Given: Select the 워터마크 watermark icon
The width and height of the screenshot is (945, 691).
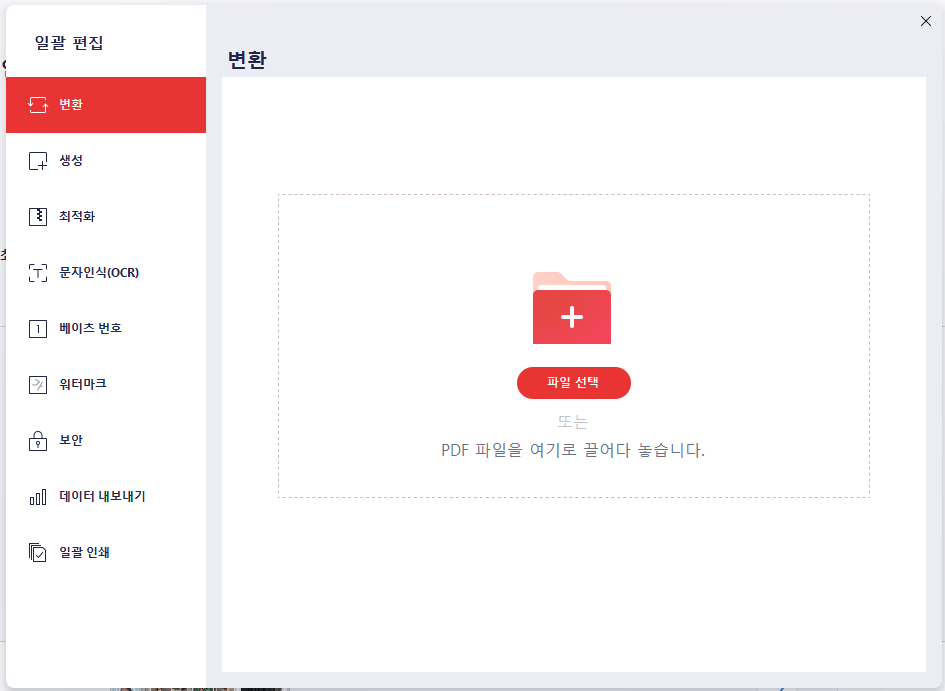Looking at the screenshot, I should [x=38, y=384].
